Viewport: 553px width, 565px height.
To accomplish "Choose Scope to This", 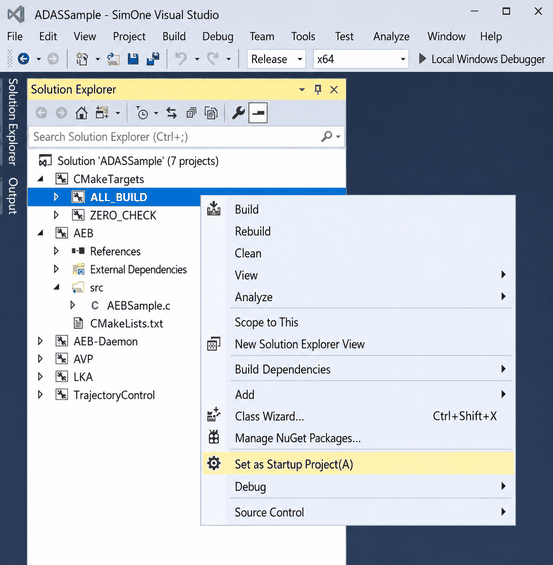I will [358, 322].
